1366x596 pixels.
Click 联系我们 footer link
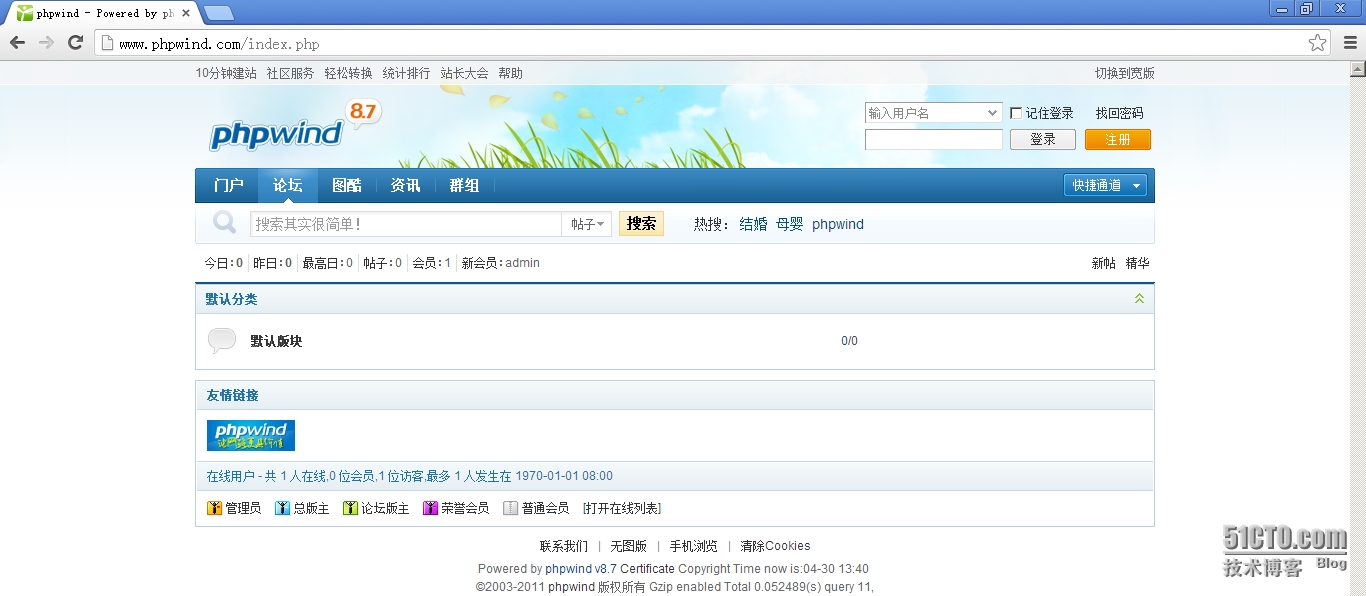pos(564,546)
